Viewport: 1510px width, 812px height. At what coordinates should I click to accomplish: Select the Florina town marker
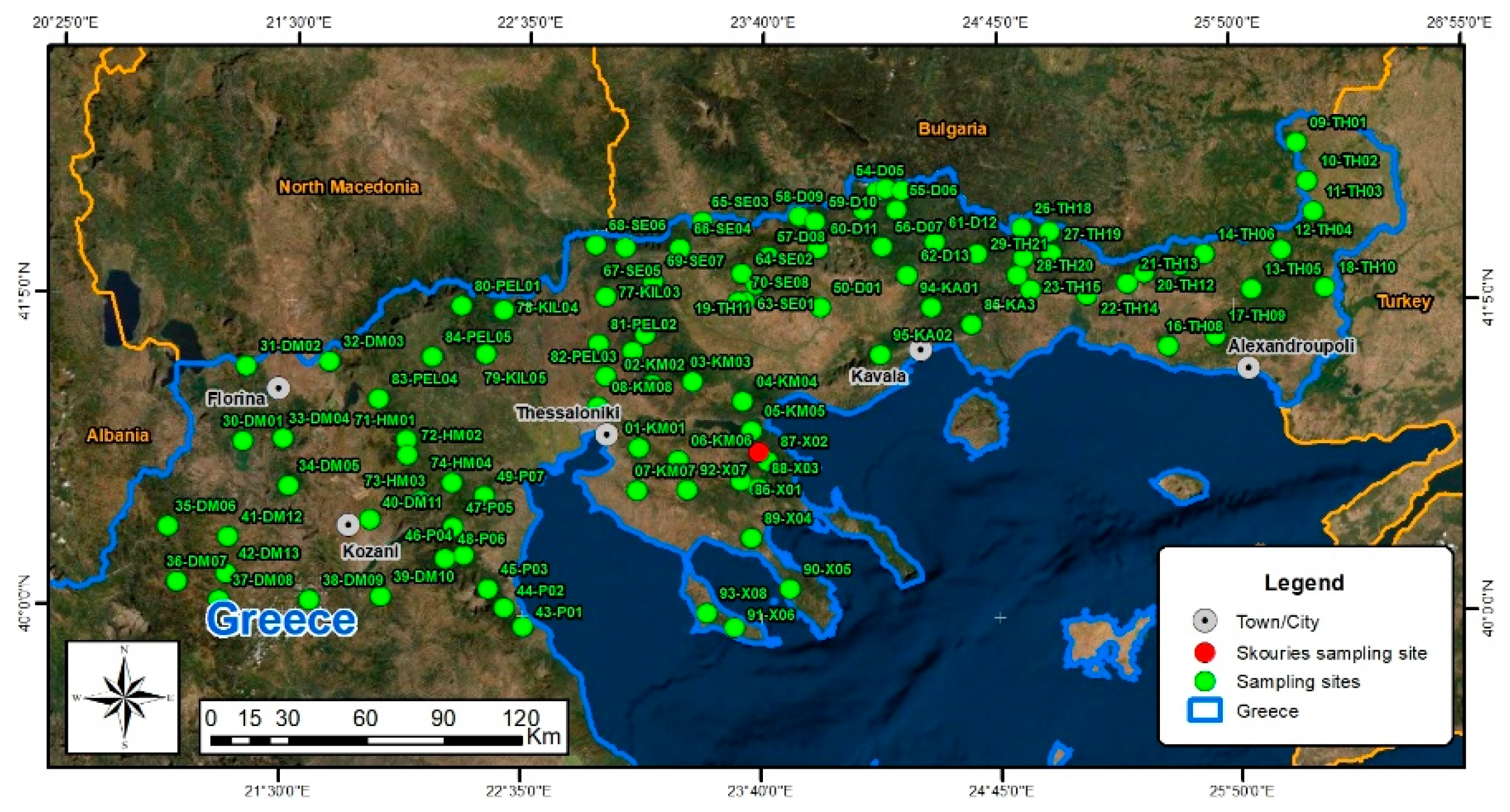click(279, 388)
